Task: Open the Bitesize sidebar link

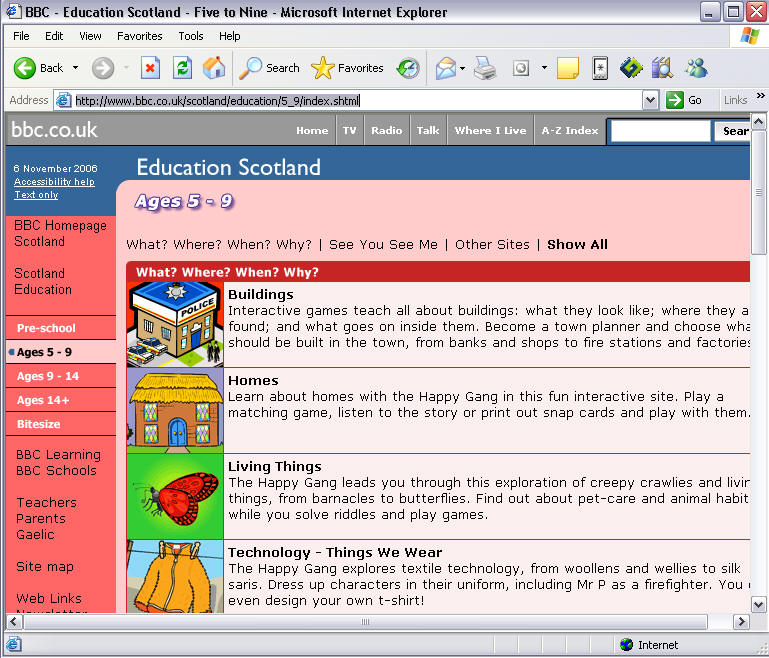Action: tap(39, 424)
